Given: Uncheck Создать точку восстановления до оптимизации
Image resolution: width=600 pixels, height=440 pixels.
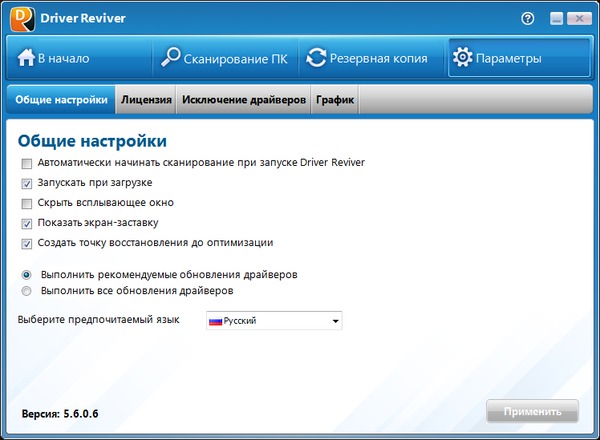Looking at the screenshot, I should click(27, 243).
